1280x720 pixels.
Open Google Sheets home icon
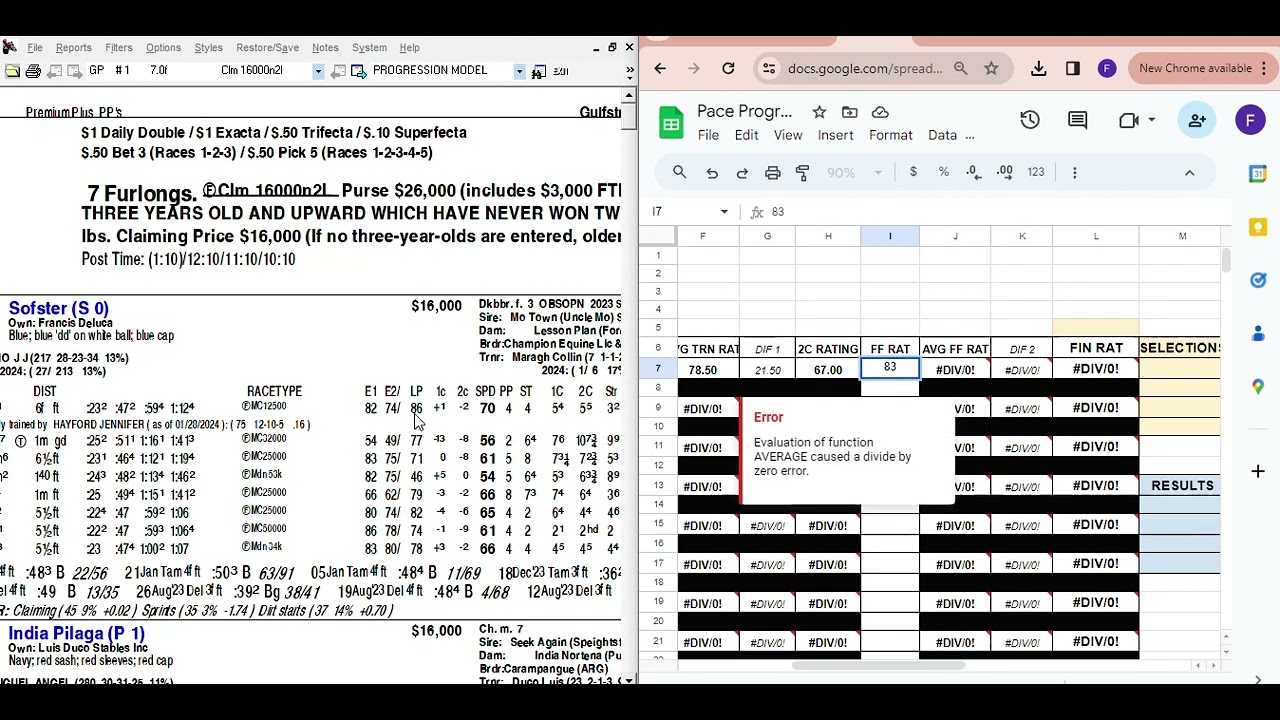(x=671, y=123)
